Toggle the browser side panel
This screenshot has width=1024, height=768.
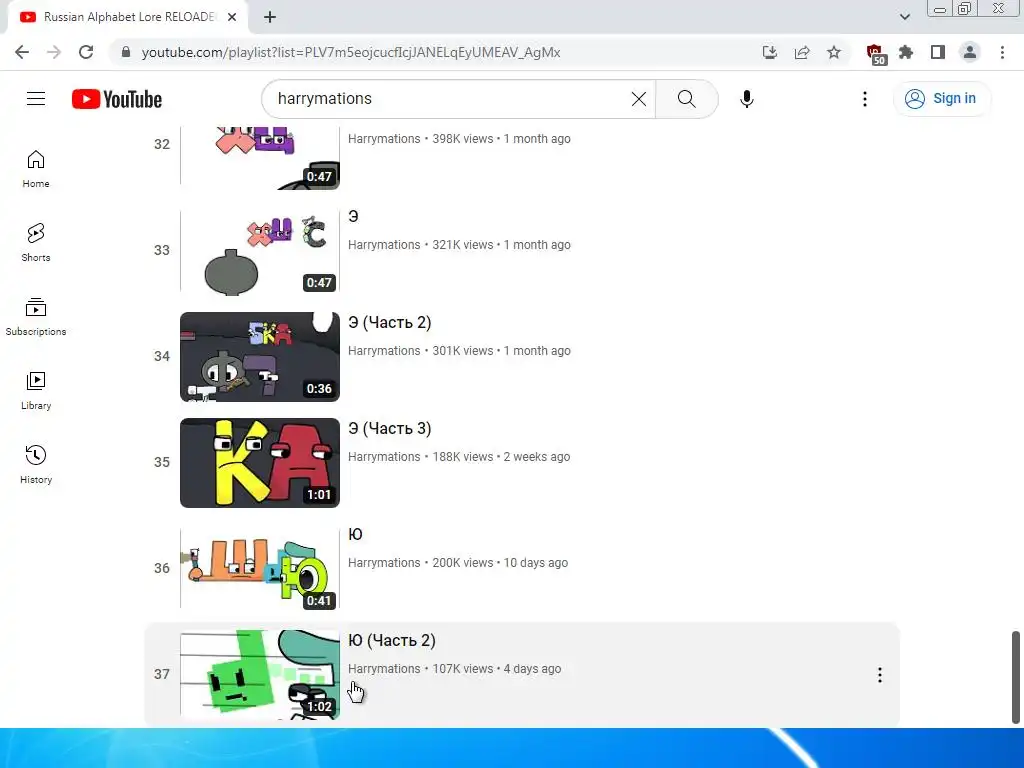tap(938, 52)
